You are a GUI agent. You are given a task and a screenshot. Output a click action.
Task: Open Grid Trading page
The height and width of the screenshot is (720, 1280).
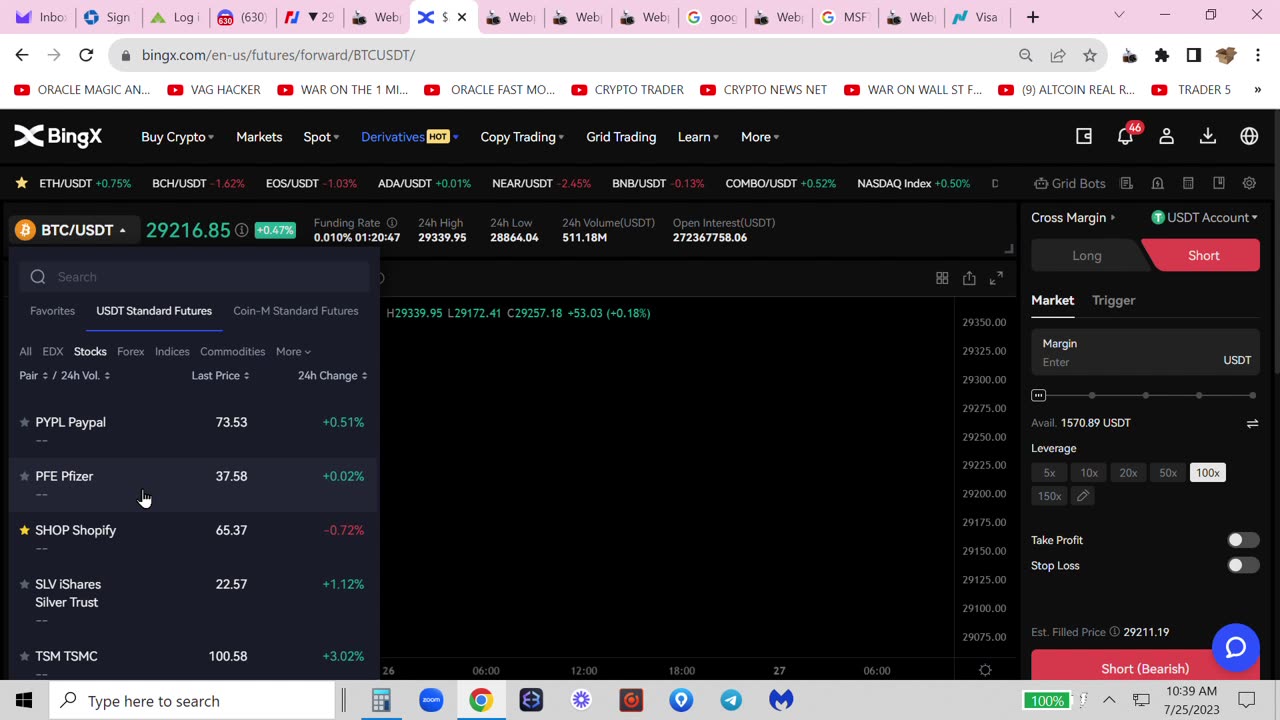point(621,137)
